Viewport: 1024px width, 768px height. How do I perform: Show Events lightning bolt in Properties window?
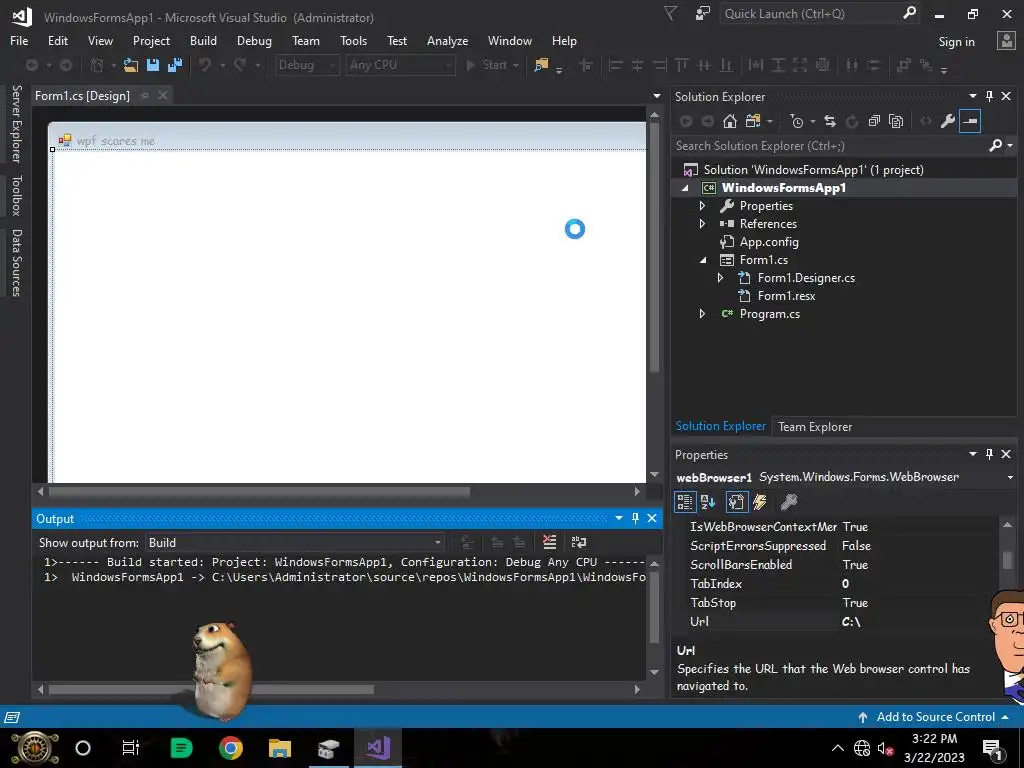[x=760, y=502]
